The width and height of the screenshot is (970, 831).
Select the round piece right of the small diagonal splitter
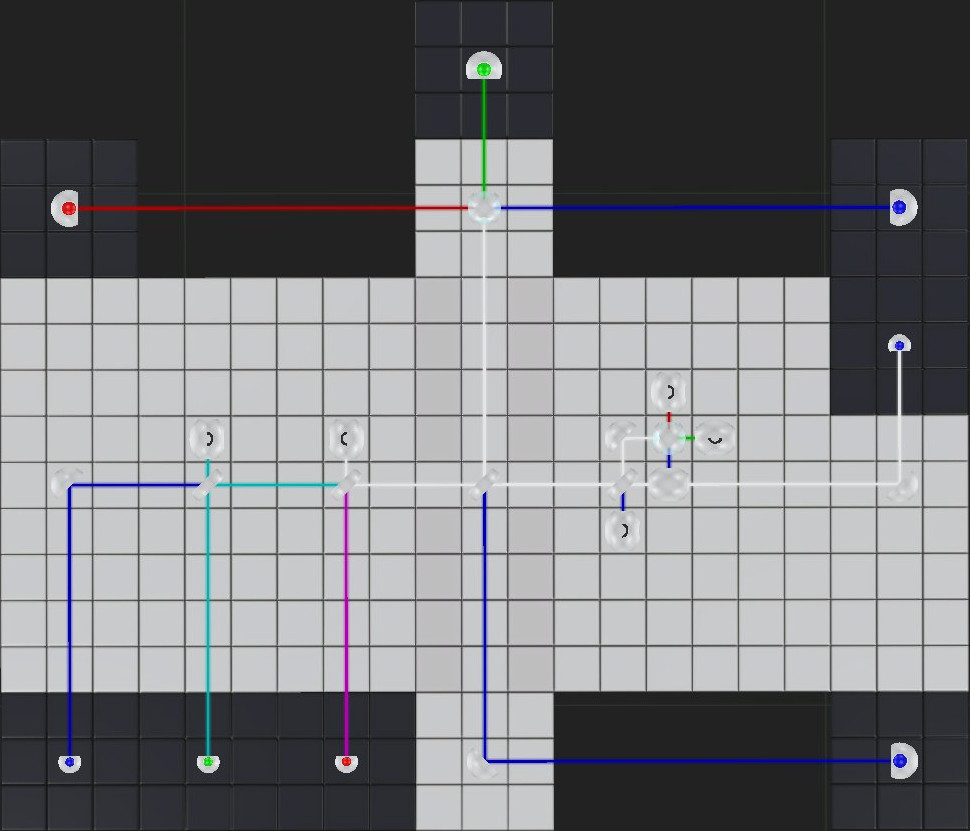pyautogui.click(x=669, y=484)
